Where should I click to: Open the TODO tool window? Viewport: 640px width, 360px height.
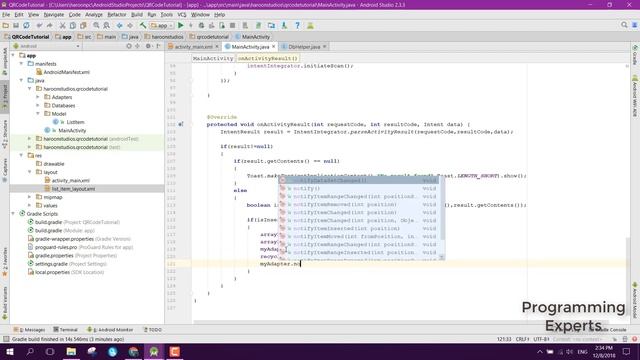click(152, 330)
